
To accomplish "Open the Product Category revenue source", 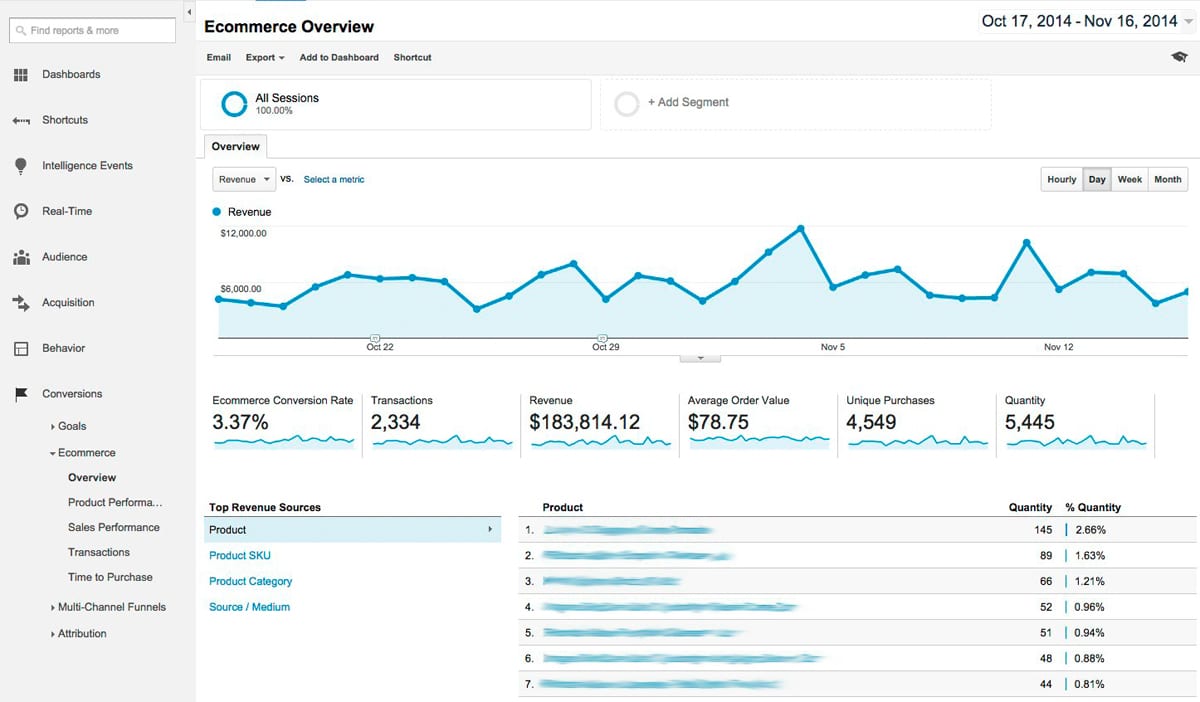I will pos(250,581).
